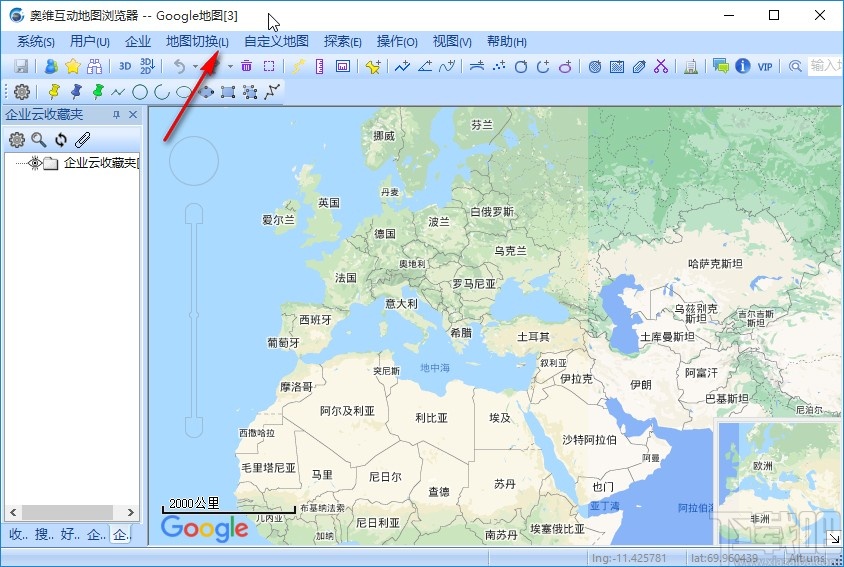Viewport: 844px width, 567px height.
Task: Select the dashed rectangle selection tool
Action: [269, 66]
